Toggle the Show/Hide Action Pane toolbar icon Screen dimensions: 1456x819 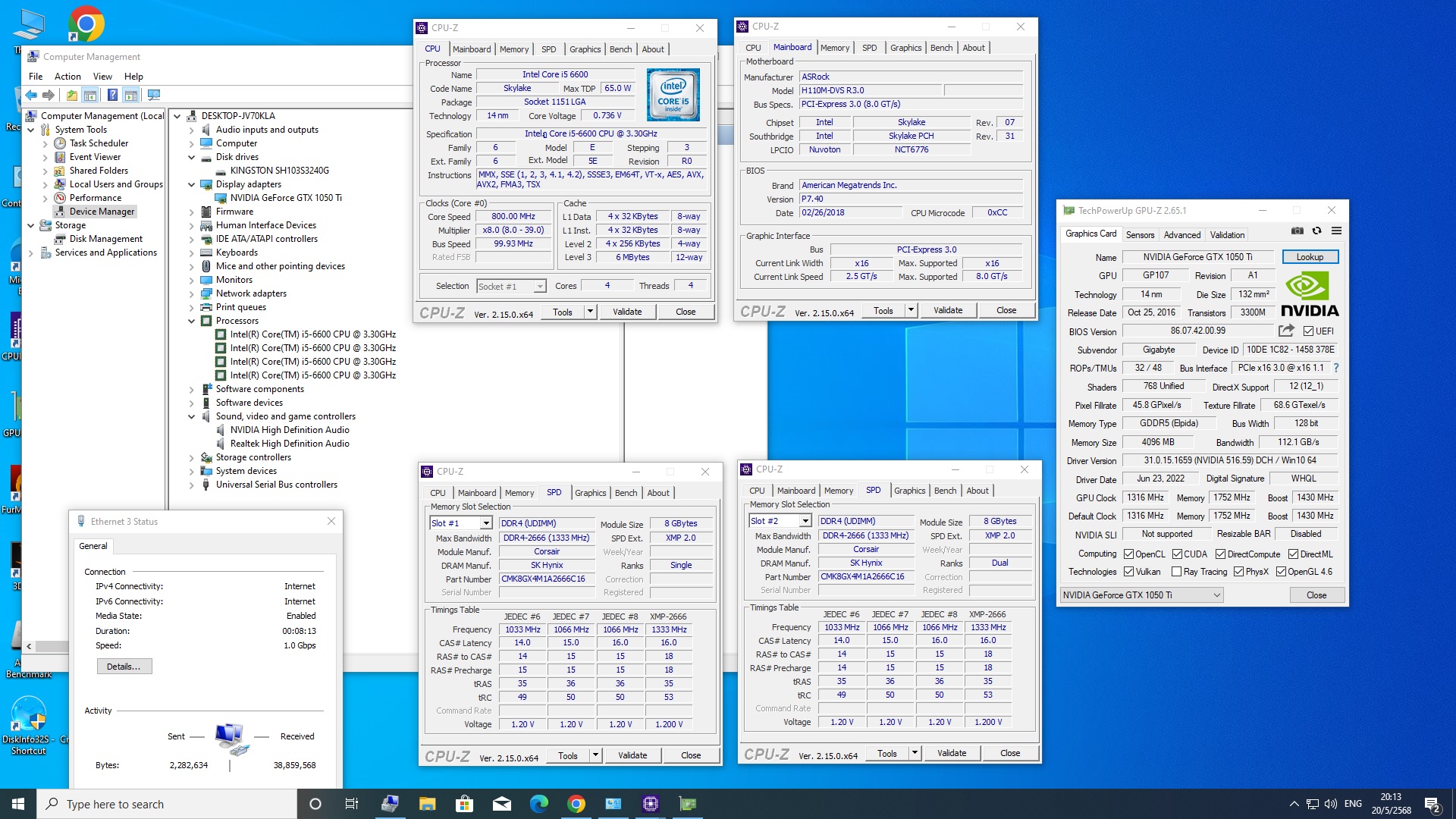130,96
